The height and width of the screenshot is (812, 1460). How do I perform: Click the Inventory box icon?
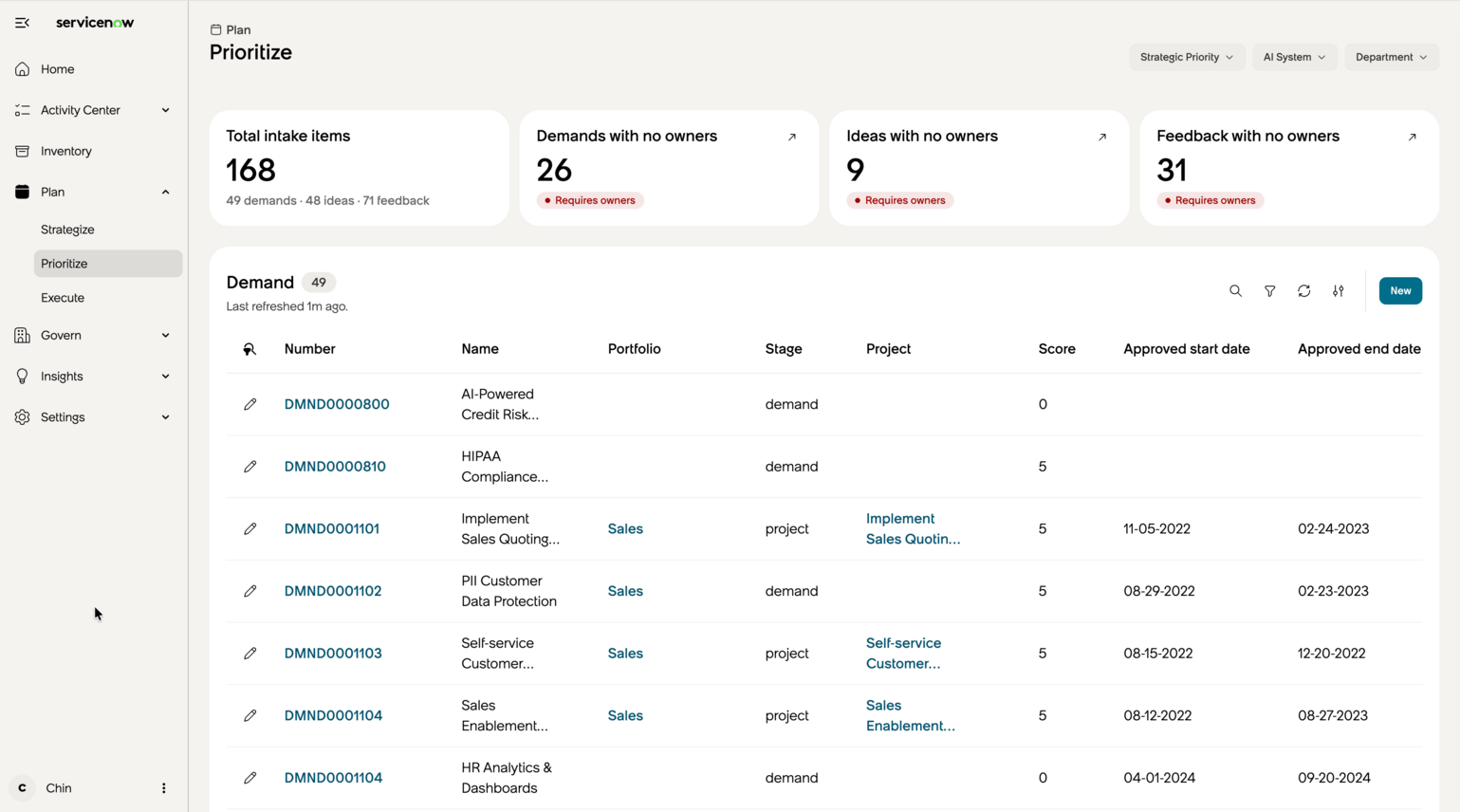tap(22, 151)
